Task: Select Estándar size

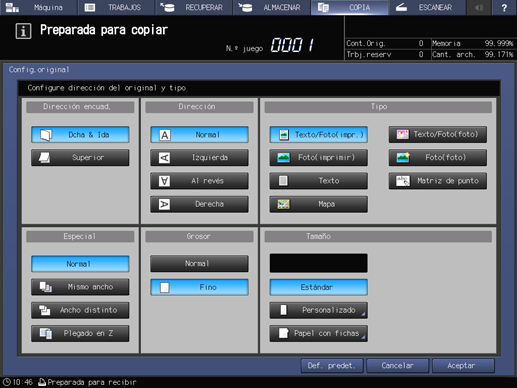Action: click(x=318, y=287)
